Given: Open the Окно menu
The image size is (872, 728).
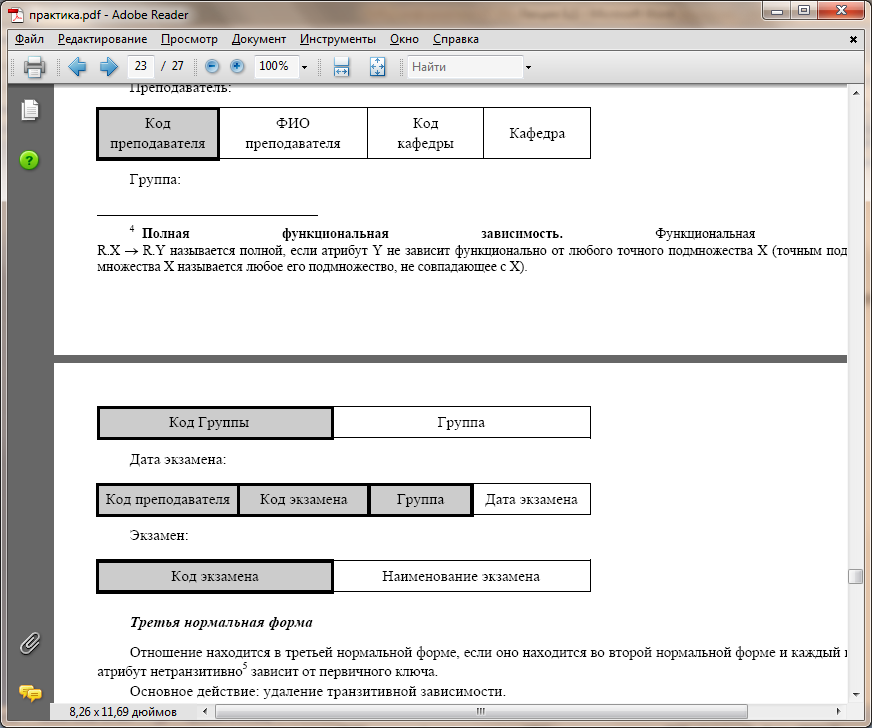Looking at the screenshot, I should pyautogui.click(x=404, y=39).
